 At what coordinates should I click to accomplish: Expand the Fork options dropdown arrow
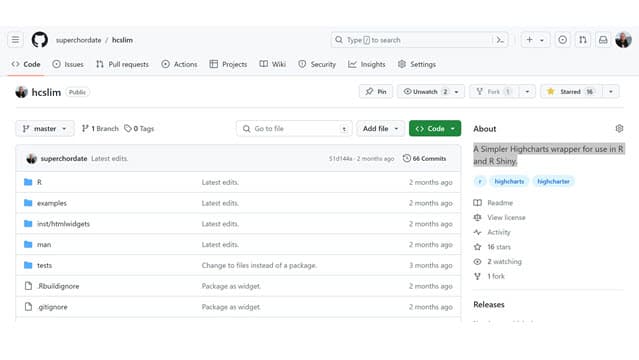point(527,92)
